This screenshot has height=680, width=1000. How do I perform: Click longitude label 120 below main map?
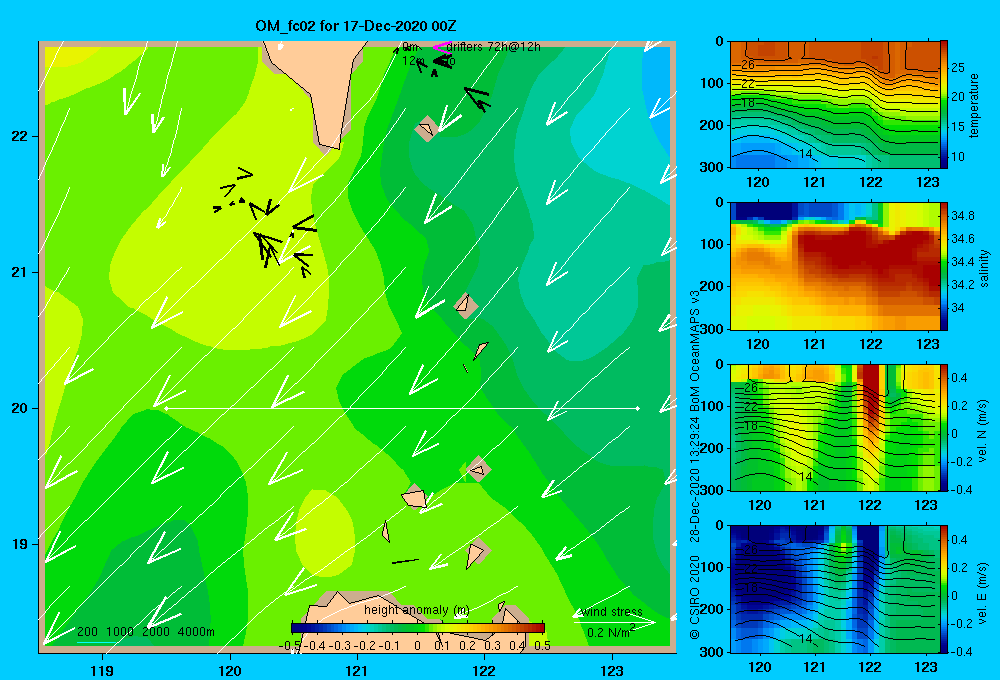pos(230,670)
